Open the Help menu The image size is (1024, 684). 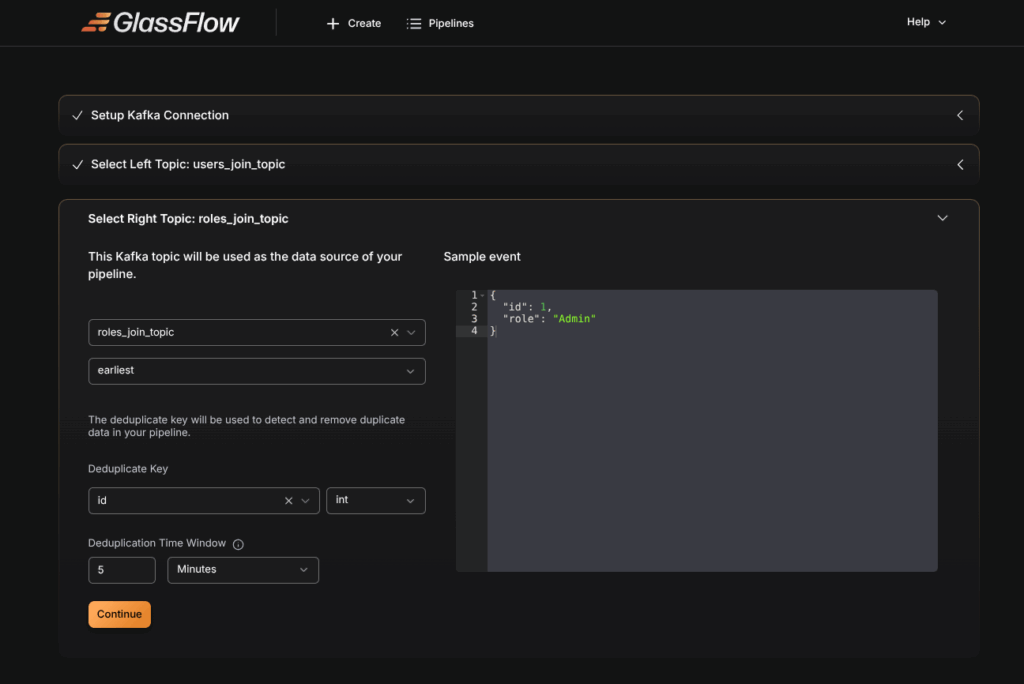click(x=925, y=22)
